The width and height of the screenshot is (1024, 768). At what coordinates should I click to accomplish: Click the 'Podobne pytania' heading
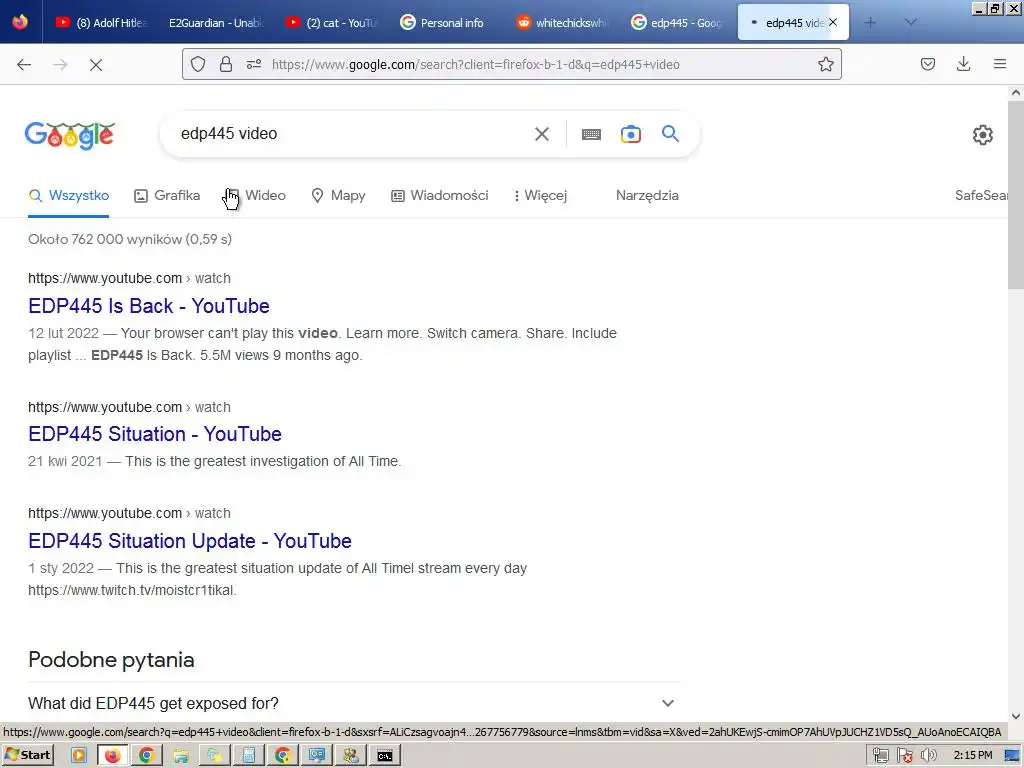tap(111, 660)
